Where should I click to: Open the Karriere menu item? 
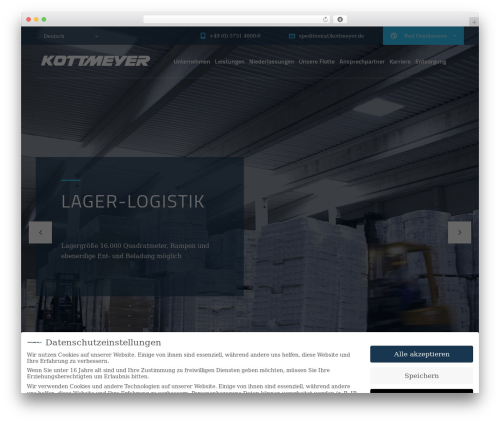pos(400,62)
